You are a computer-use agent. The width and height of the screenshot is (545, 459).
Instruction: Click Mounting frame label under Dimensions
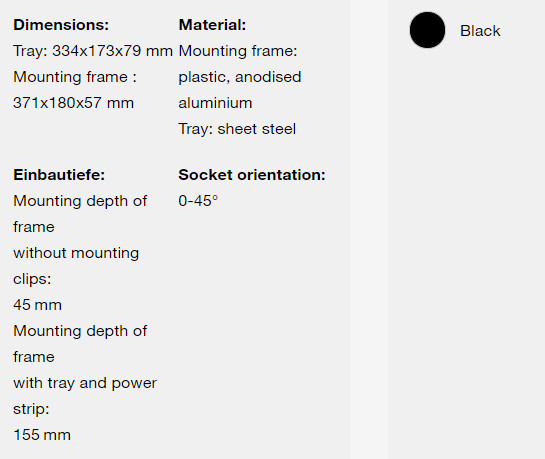[x=75, y=77]
